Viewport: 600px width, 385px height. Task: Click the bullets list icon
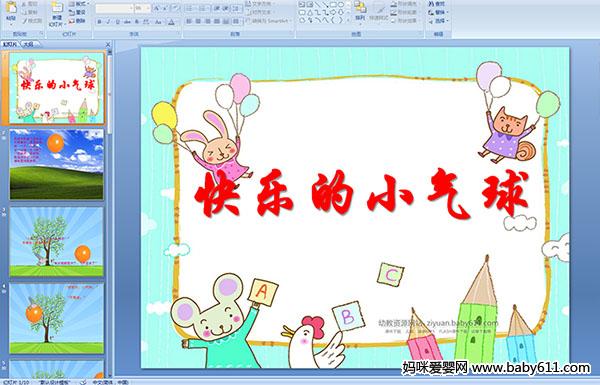pos(190,8)
